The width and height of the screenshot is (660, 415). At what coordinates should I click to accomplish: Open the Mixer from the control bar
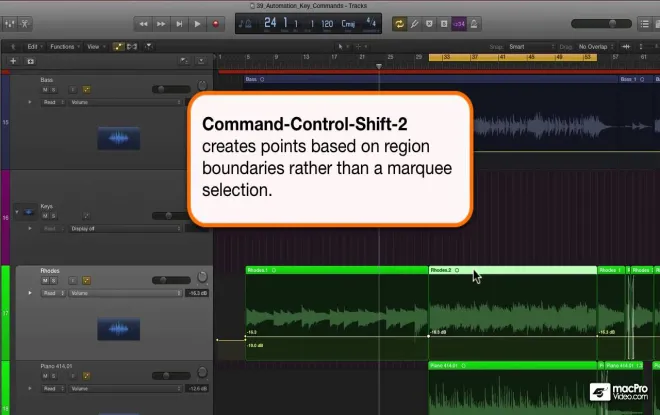tap(9, 24)
